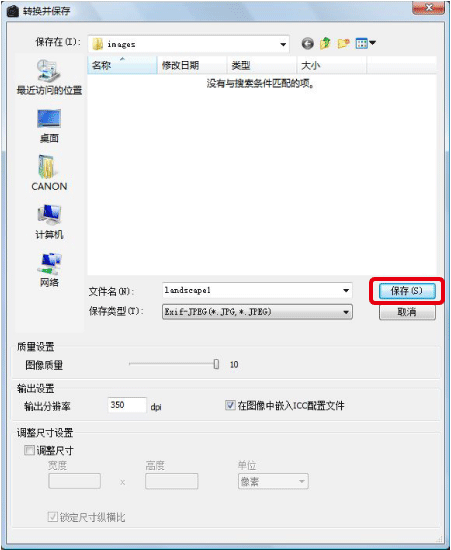This screenshot has height=550, width=451.
Task: Sort by 名称 column header
Action: click(122, 65)
